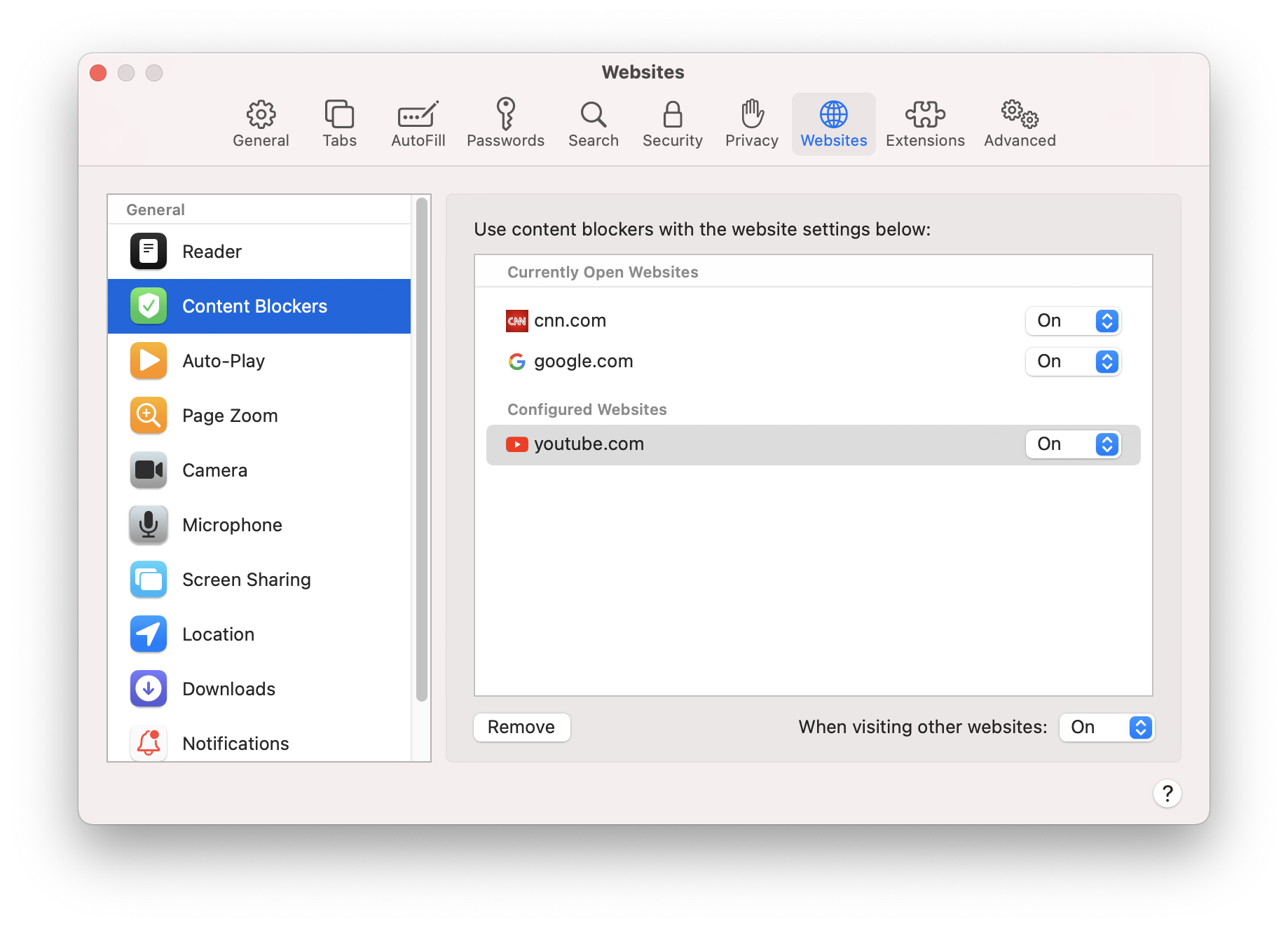Open the Passwords preferences tab

pyautogui.click(x=505, y=124)
